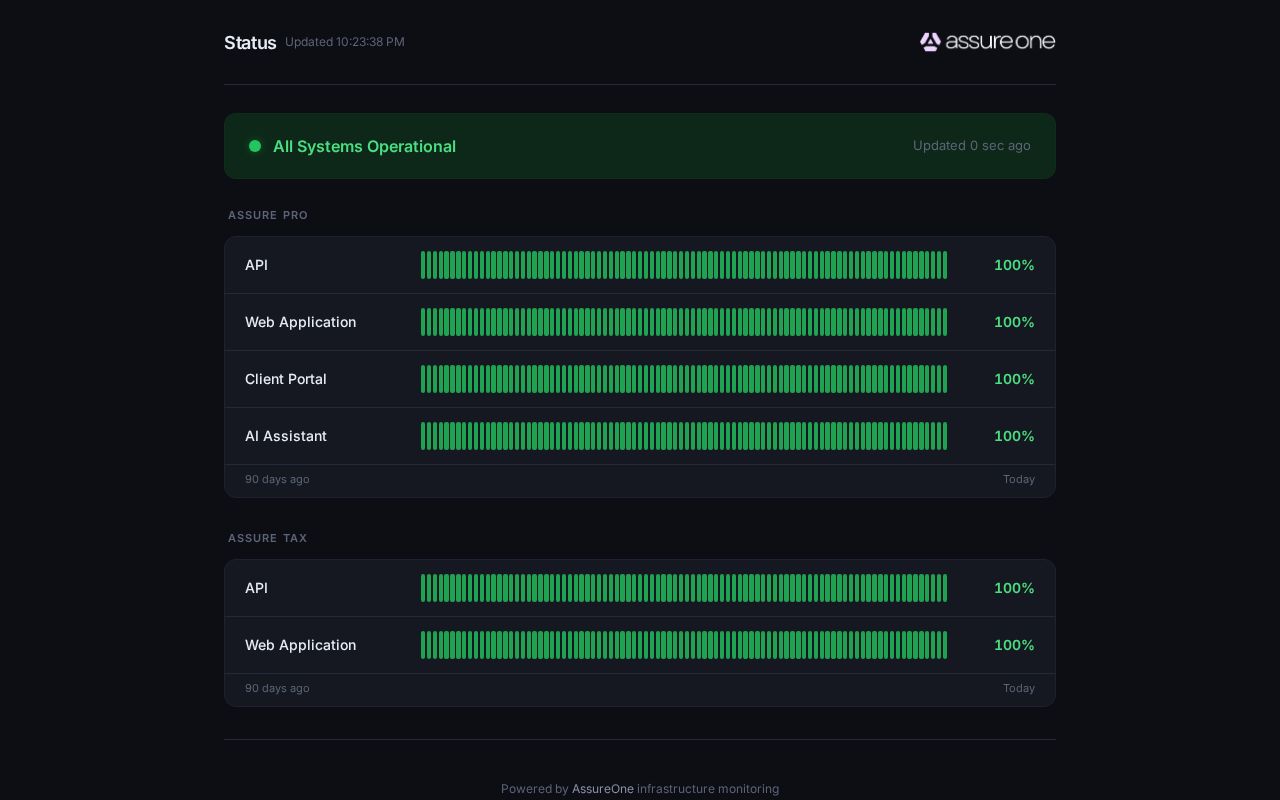Click the 100% value for Client Portal
The width and height of the screenshot is (1280, 800).
point(1014,379)
